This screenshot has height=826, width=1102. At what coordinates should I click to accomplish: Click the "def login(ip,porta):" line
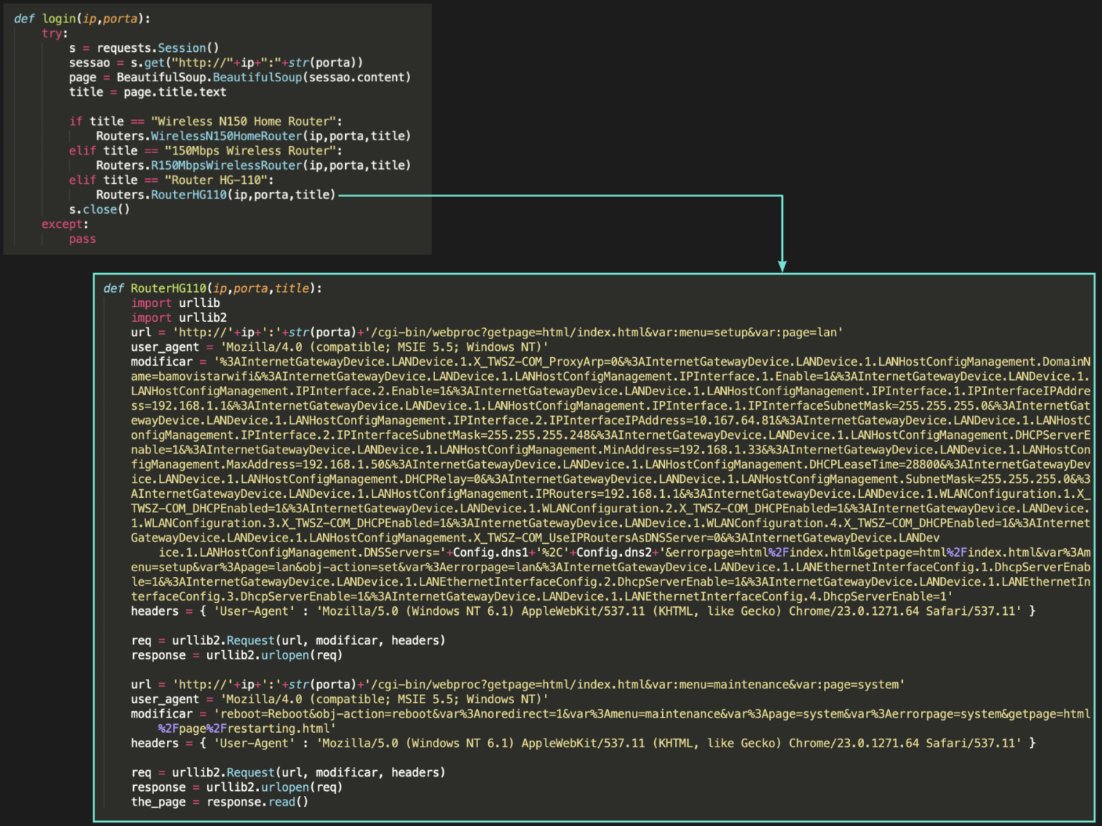(x=82, y=19)
